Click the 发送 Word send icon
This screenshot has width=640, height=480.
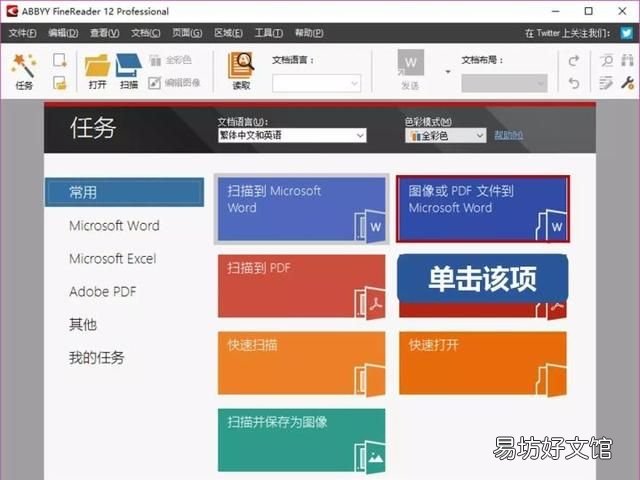coord(411,63)
